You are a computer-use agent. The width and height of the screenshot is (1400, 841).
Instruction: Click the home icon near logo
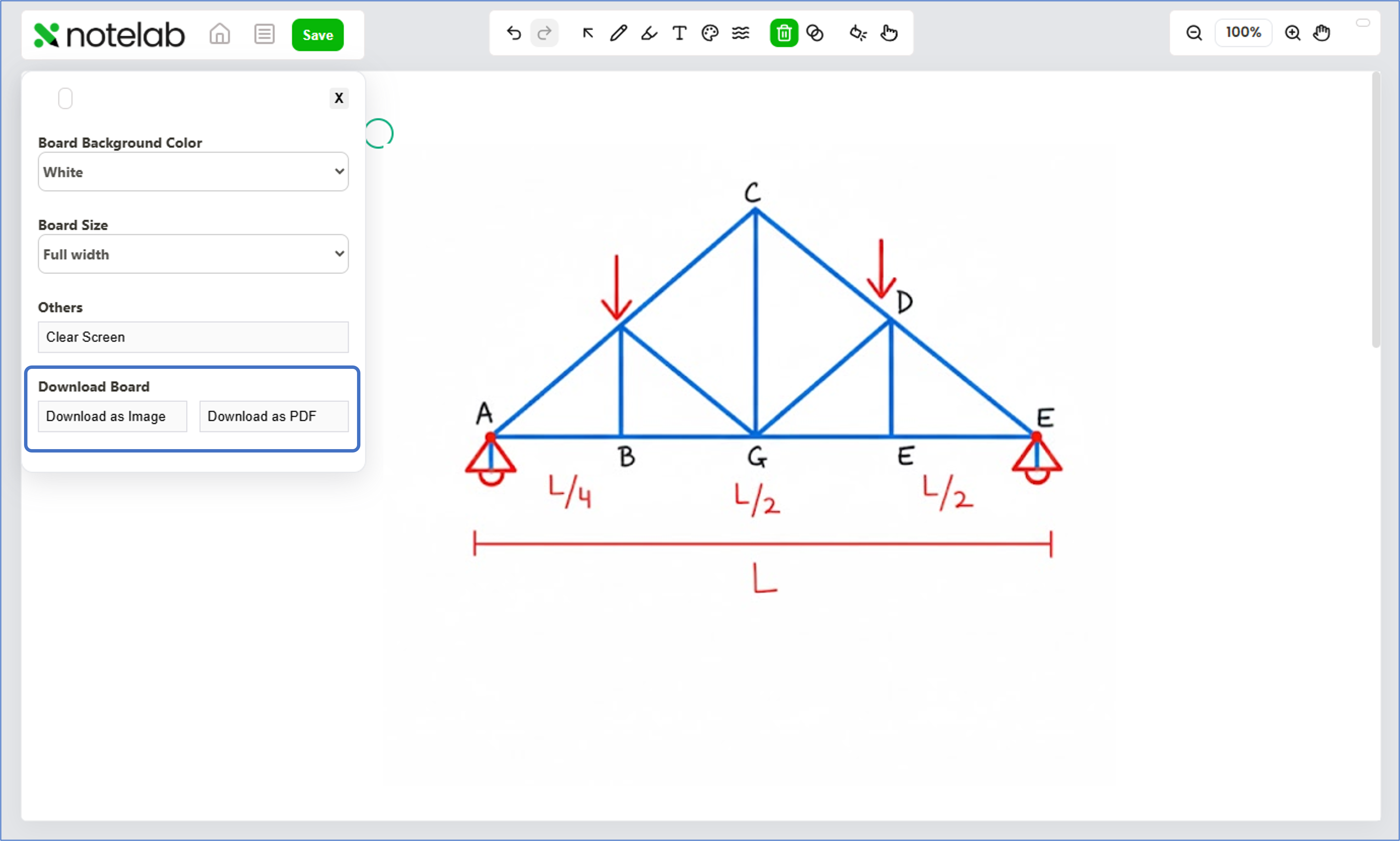[220, 35]
